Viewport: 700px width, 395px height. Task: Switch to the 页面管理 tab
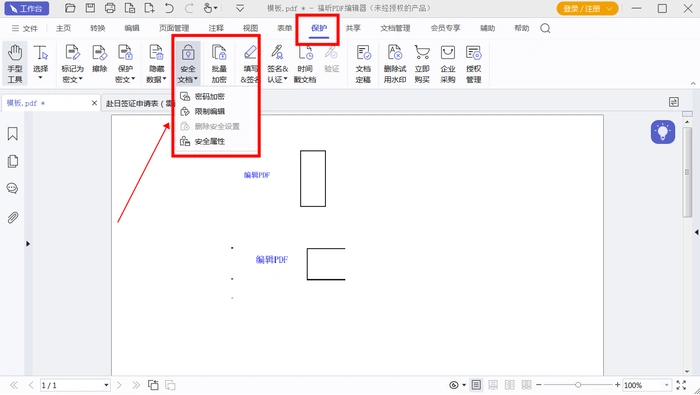point(174,28)
